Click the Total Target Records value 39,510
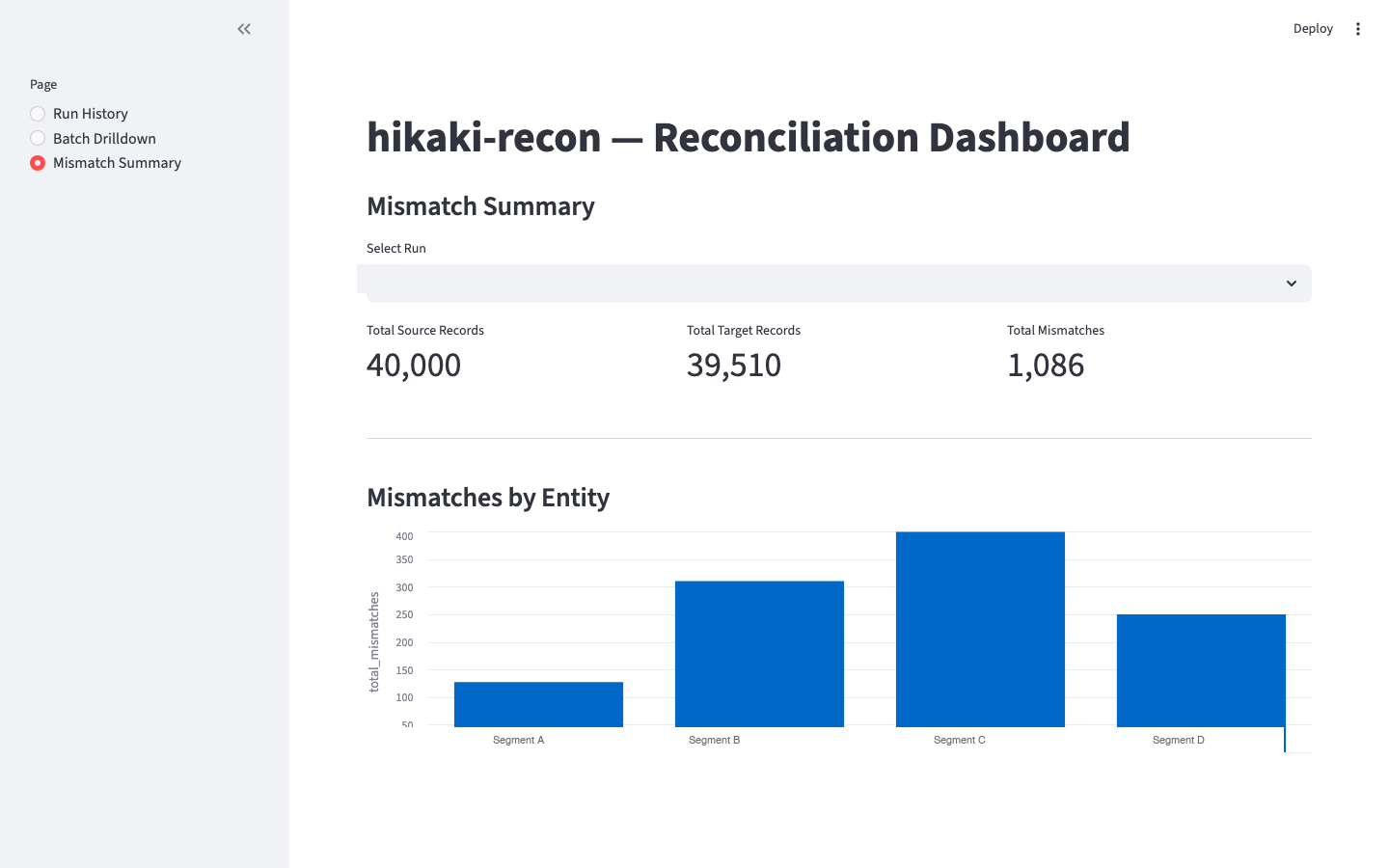 pos(734,366)
